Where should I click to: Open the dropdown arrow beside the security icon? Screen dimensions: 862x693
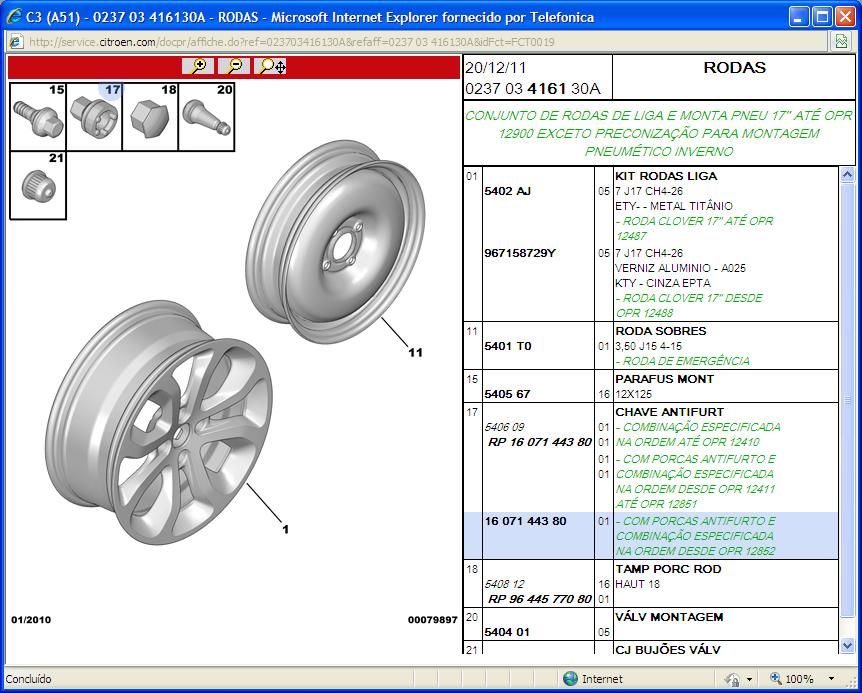749,680
